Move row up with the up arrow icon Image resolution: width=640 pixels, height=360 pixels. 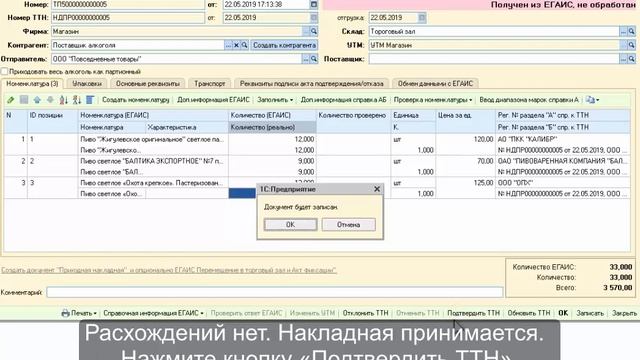click(x=37, y=100)
